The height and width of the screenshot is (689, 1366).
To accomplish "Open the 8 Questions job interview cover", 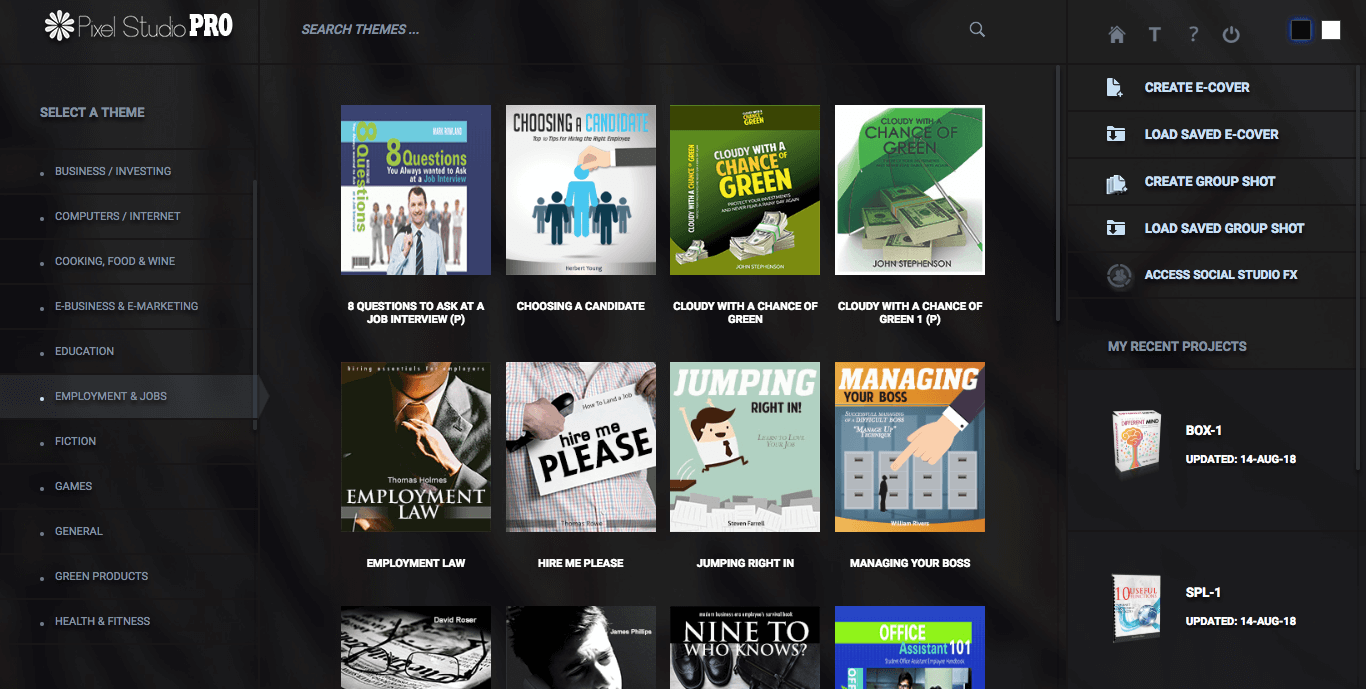I will point(416,190).
